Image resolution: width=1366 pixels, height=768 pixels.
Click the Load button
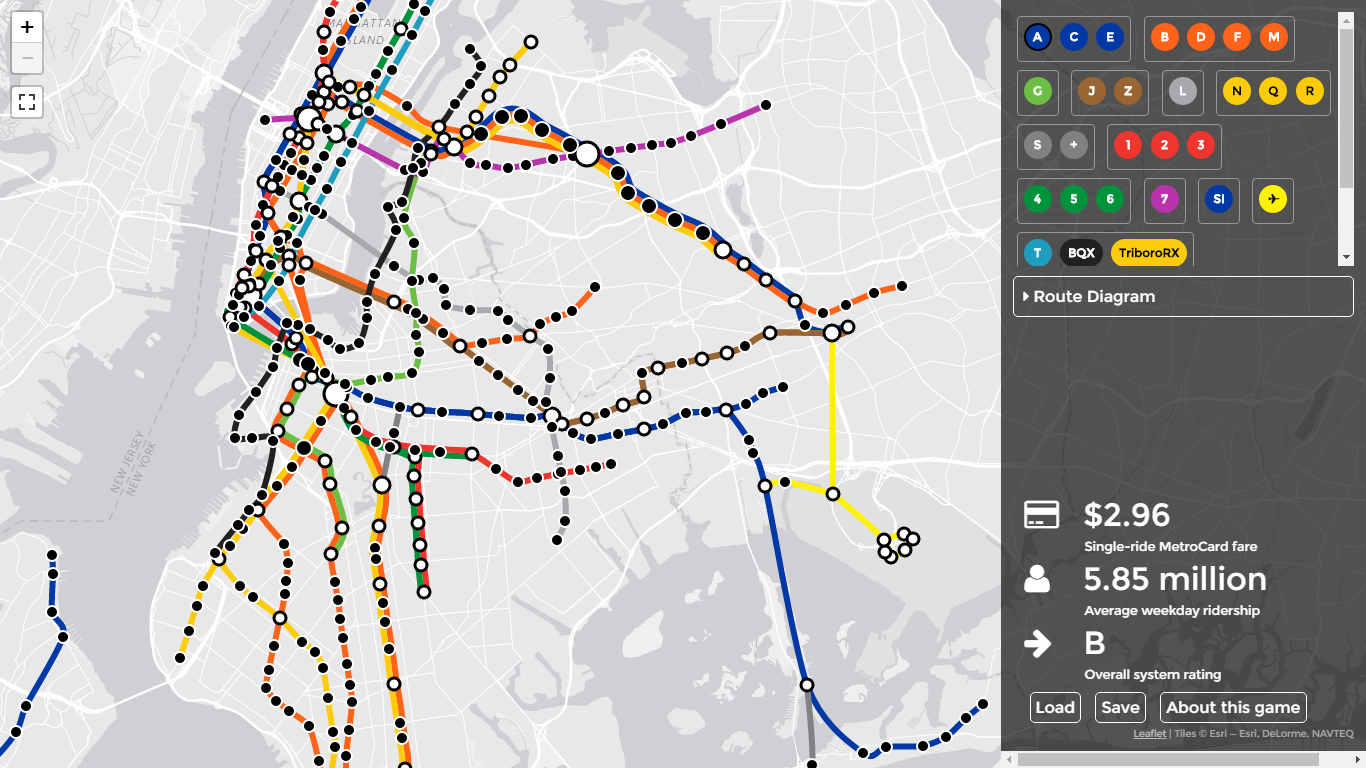[1055, 707]
